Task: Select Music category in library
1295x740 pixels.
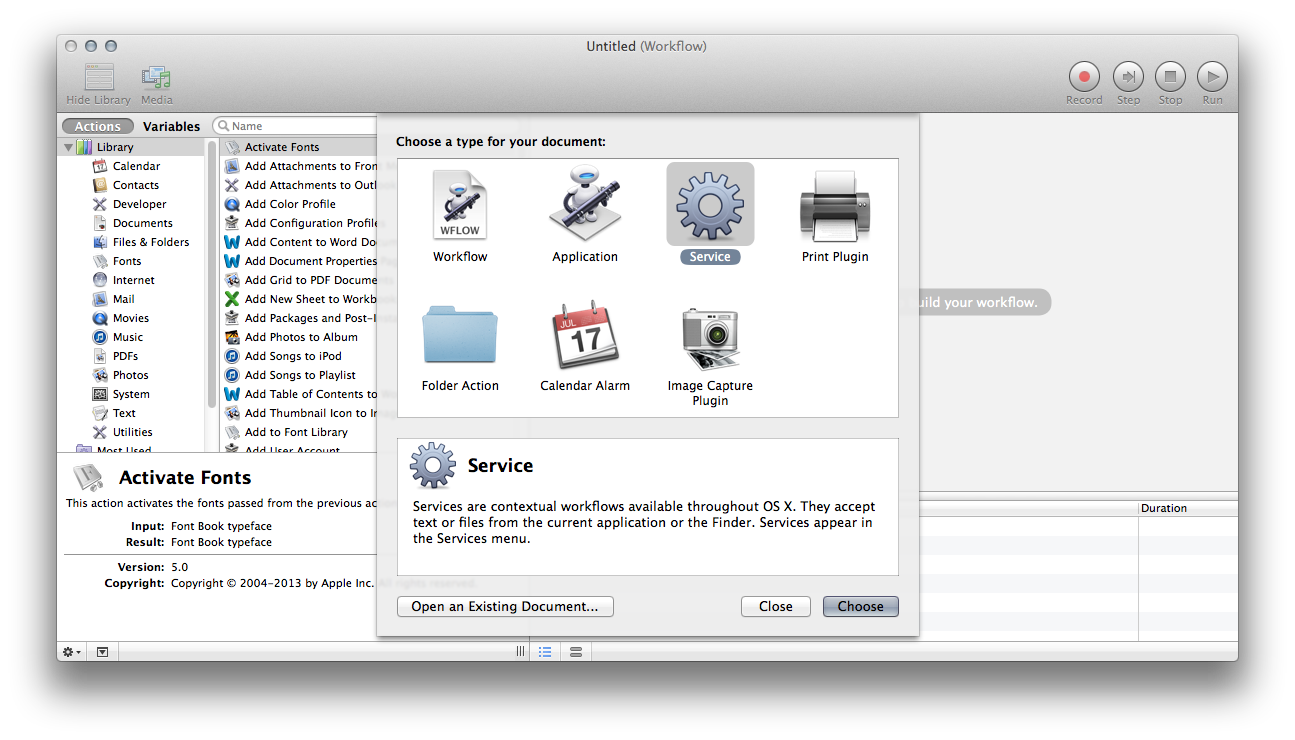Action: point(127,337)
